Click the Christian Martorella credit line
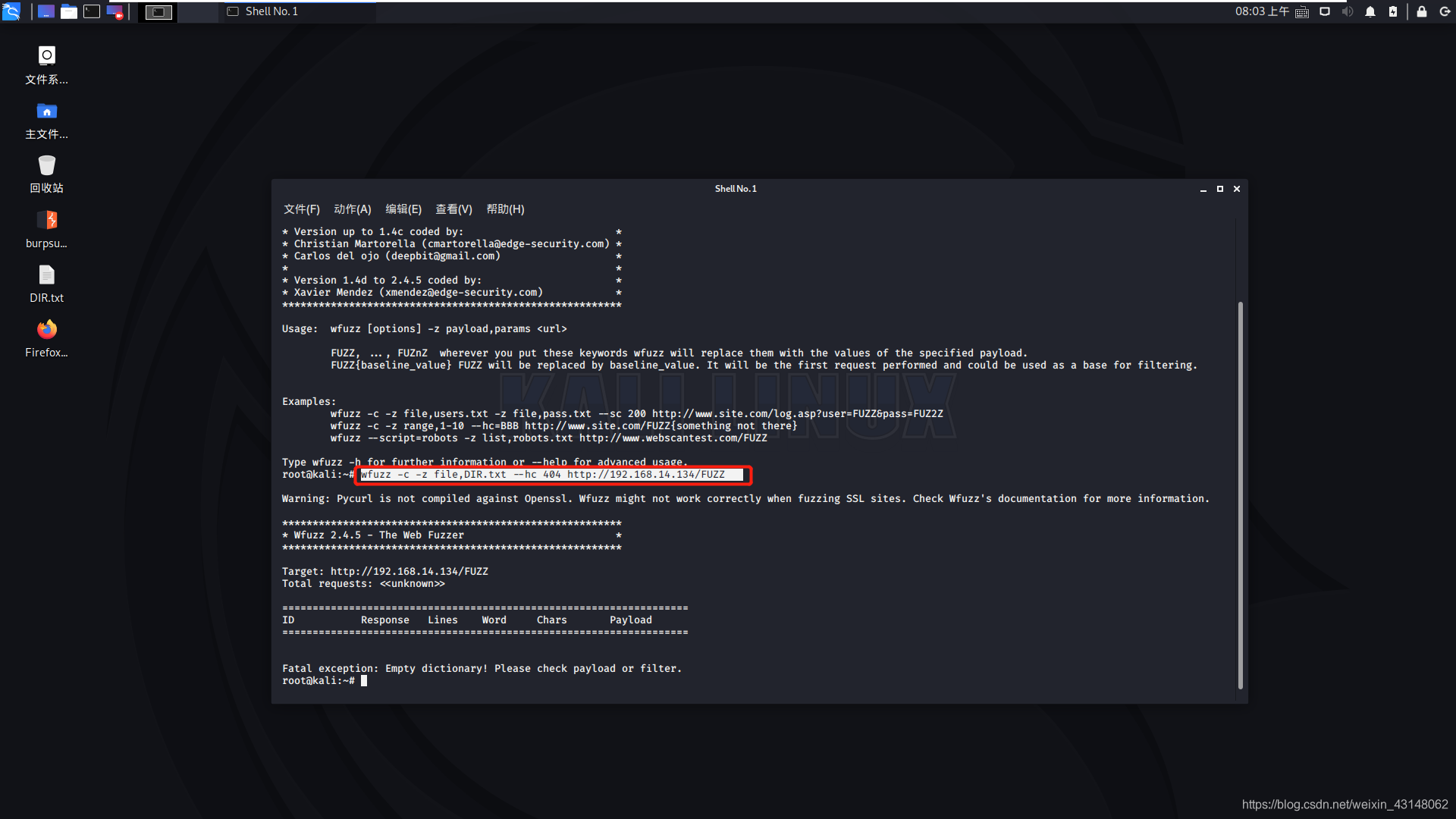 452,244
